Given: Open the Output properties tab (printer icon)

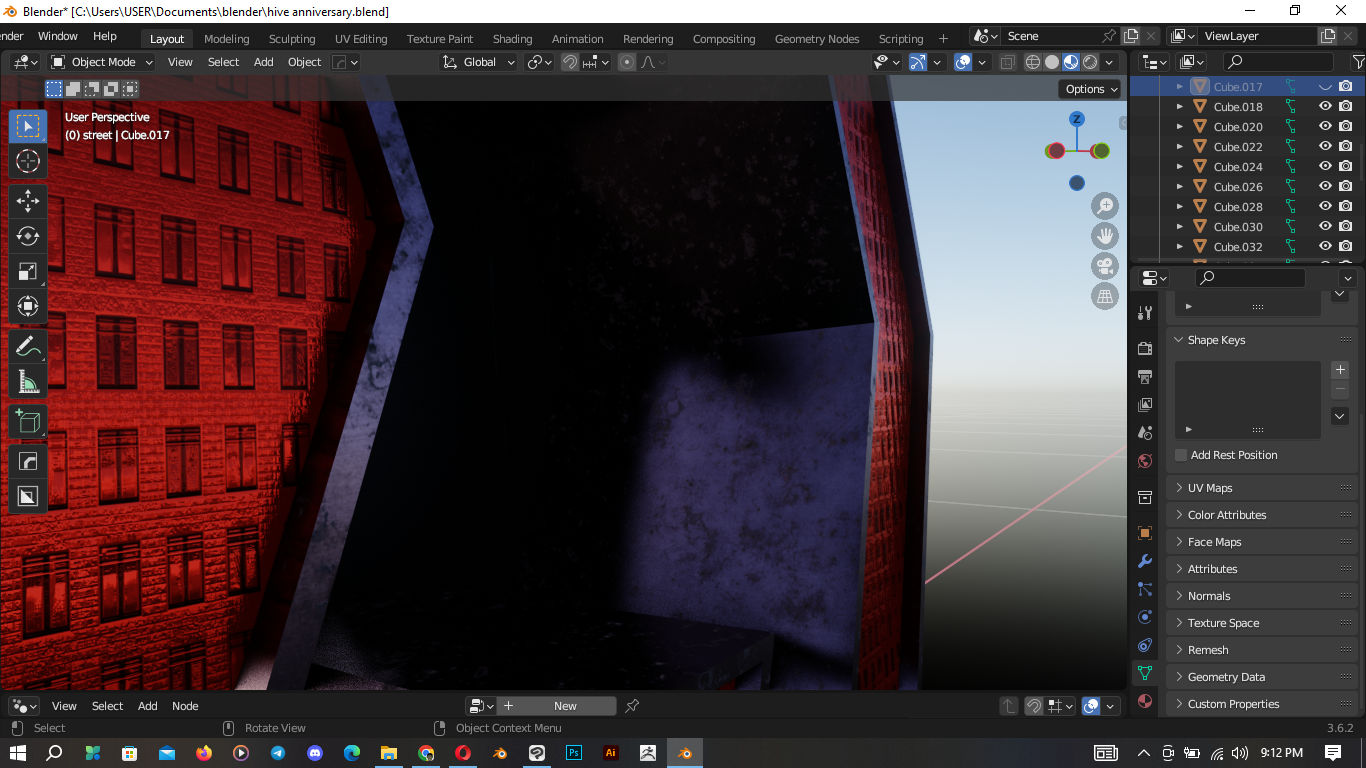Looking at the screenshot, I should tap(1145, 377).
